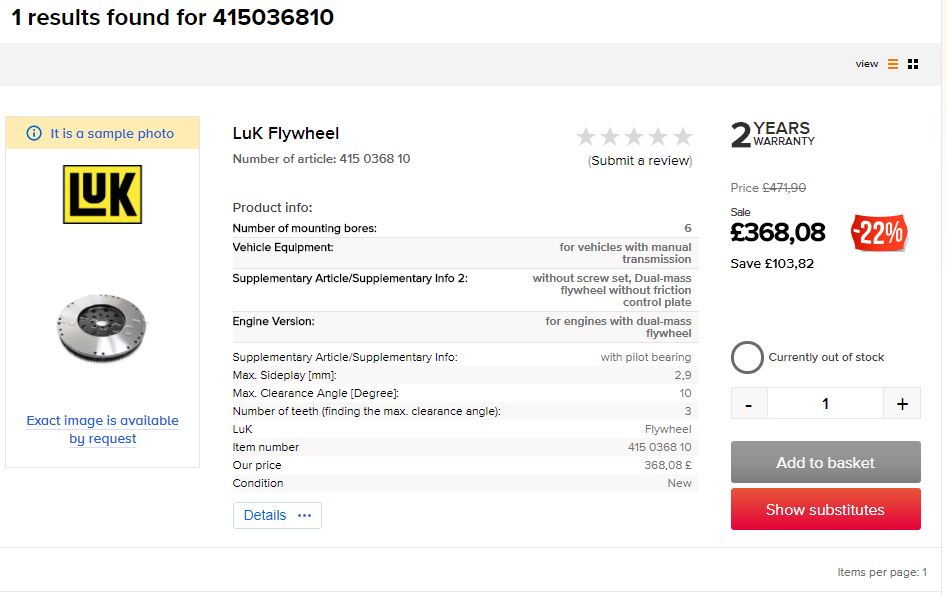This screenshot has width=947, height=595.
Task: Switch to grid view layout icon
Action: (x=913, y=64)
